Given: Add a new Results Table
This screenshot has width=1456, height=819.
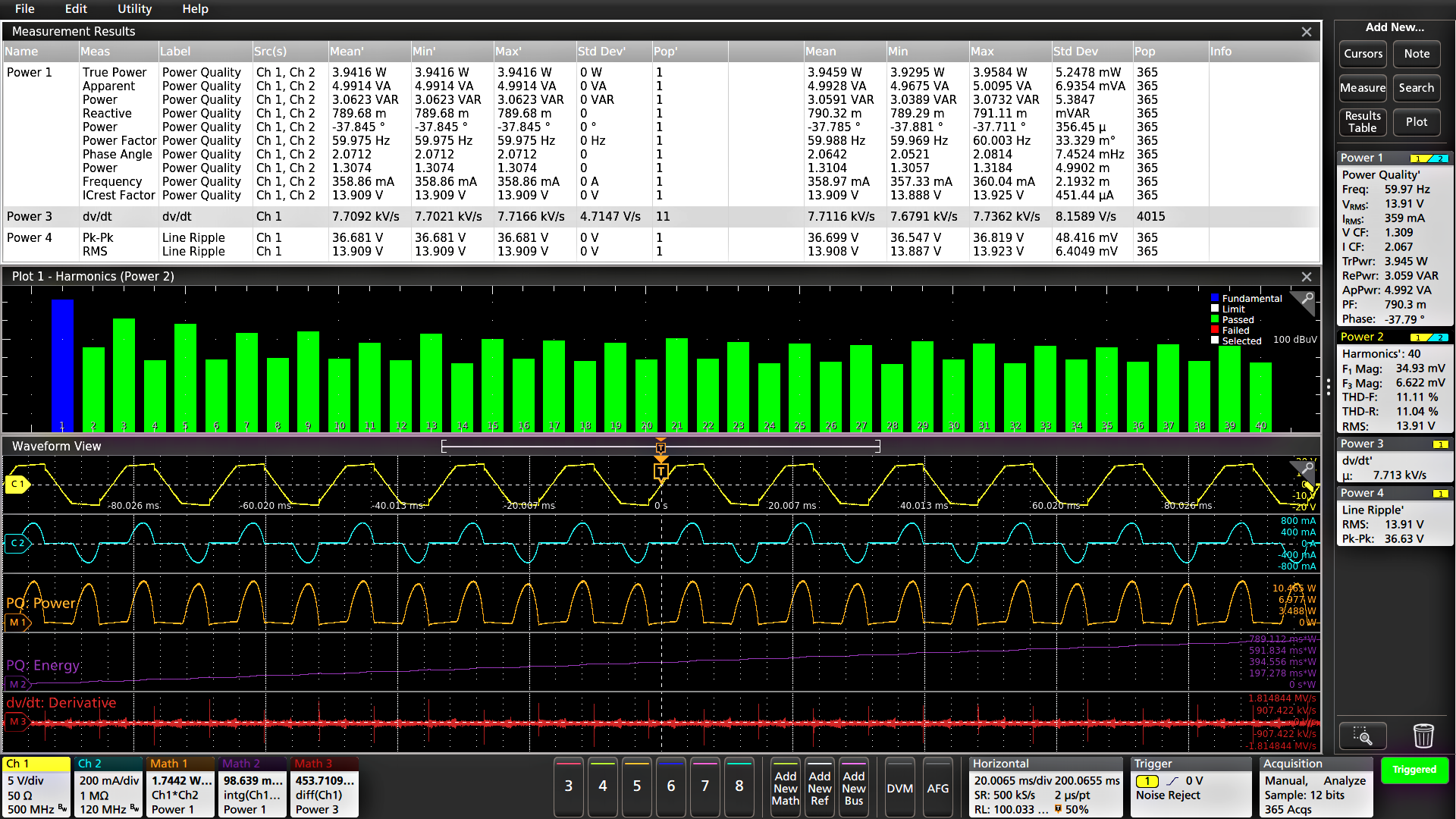Looking at the screenshot, I should click(1362, 121).
